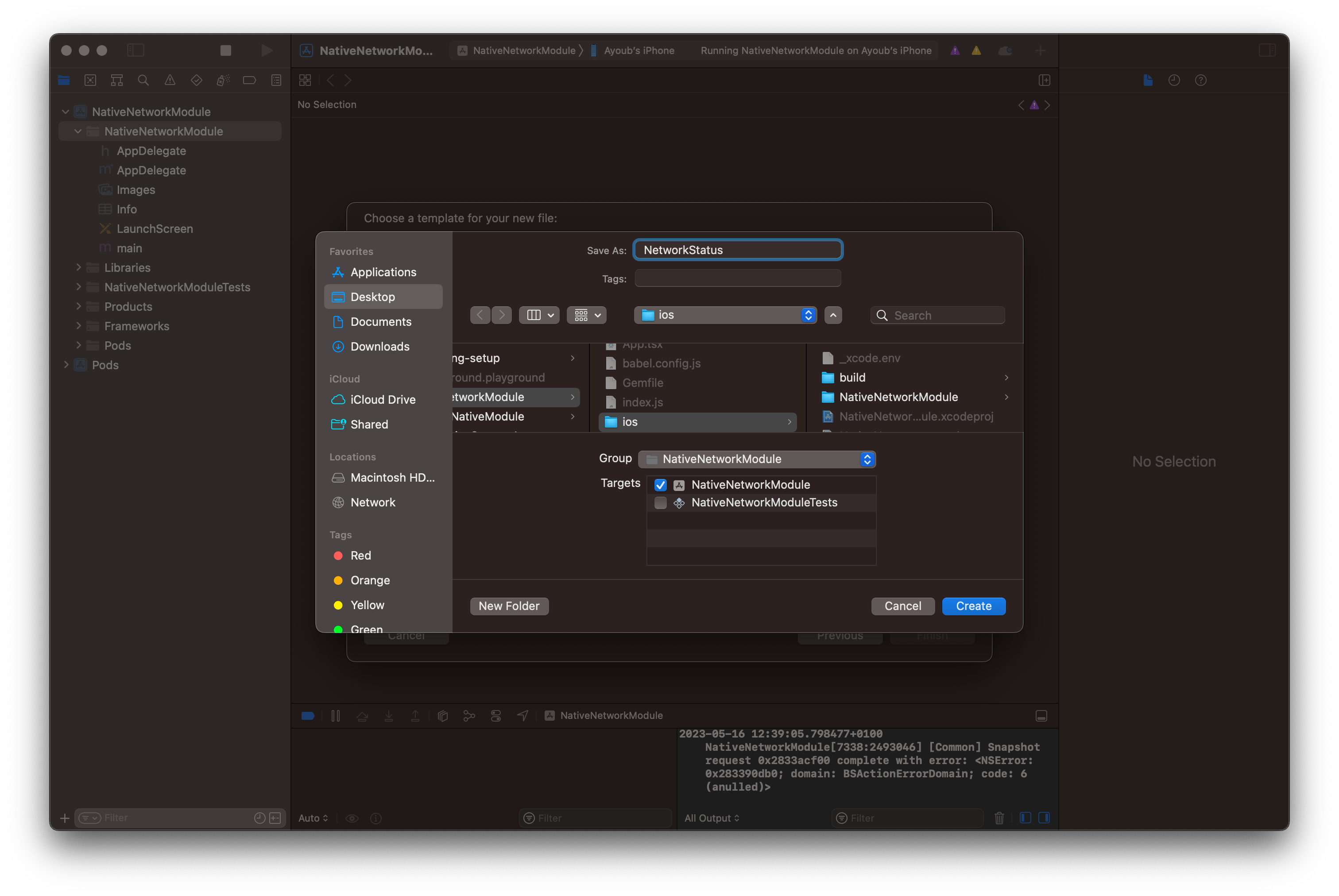The height and width of the screenshot is (896, 1339).
Task: Collapse the NativeNetworkModule project root
Action: click(66, 112)
